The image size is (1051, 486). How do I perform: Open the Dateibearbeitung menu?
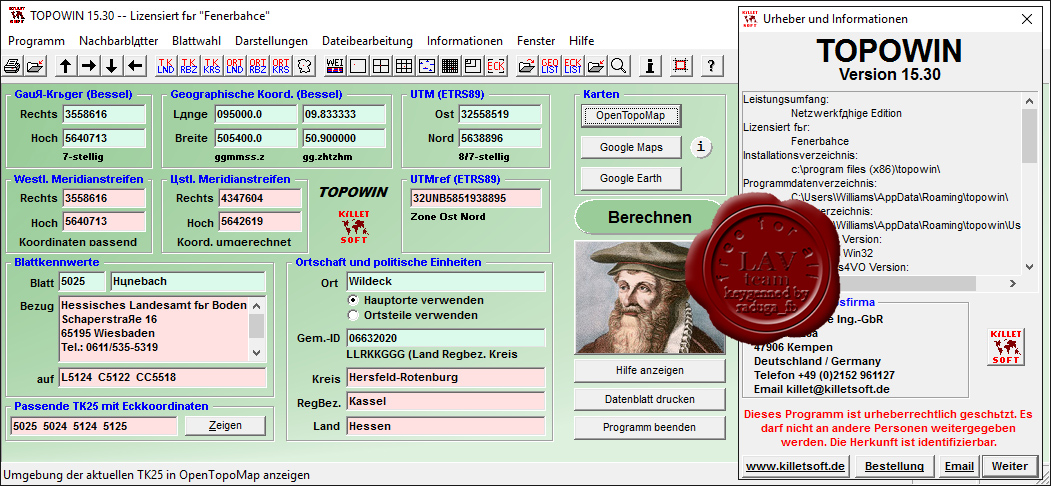[x=367, y=41]
